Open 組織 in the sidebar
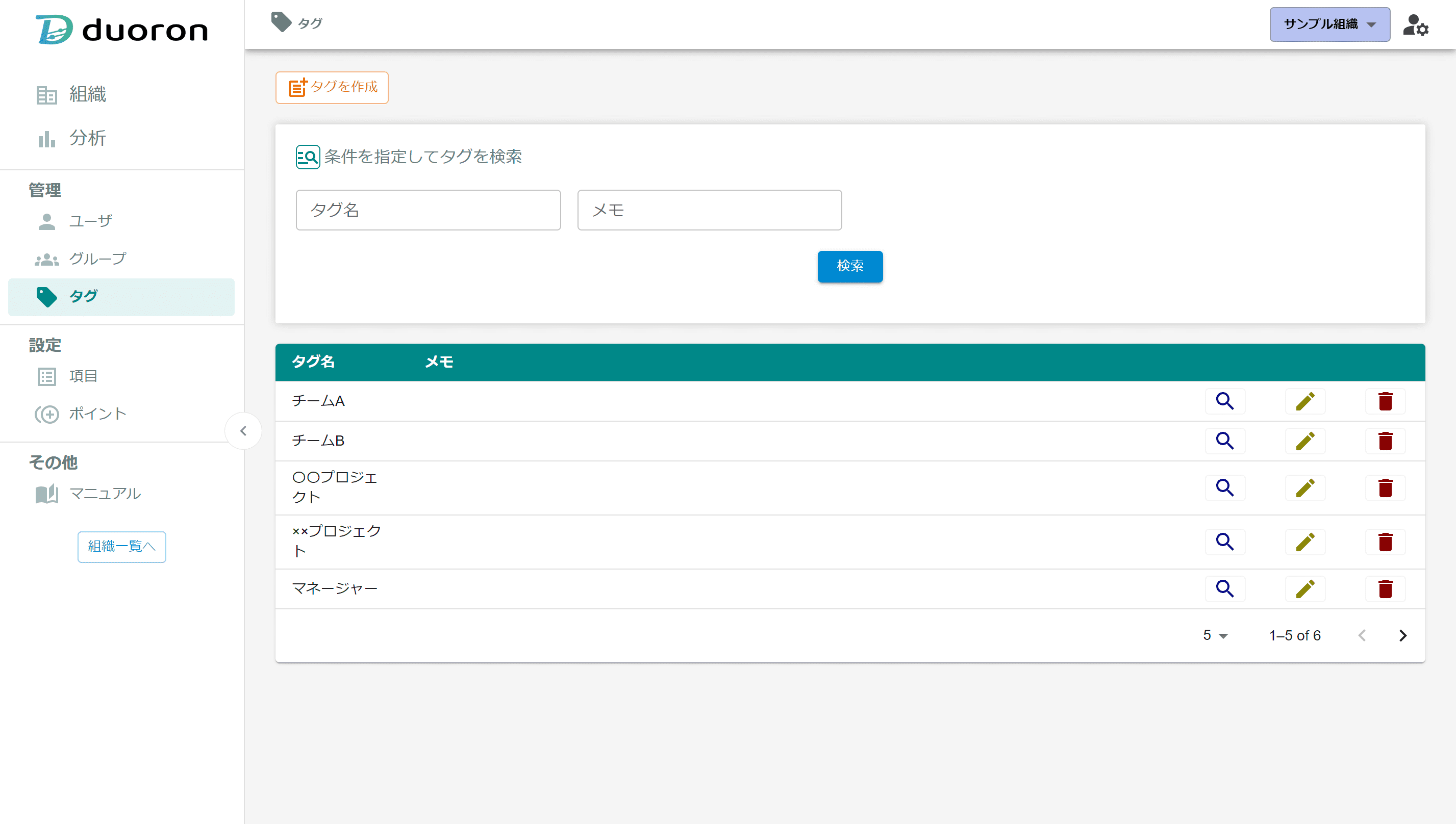 click(122, 94)
